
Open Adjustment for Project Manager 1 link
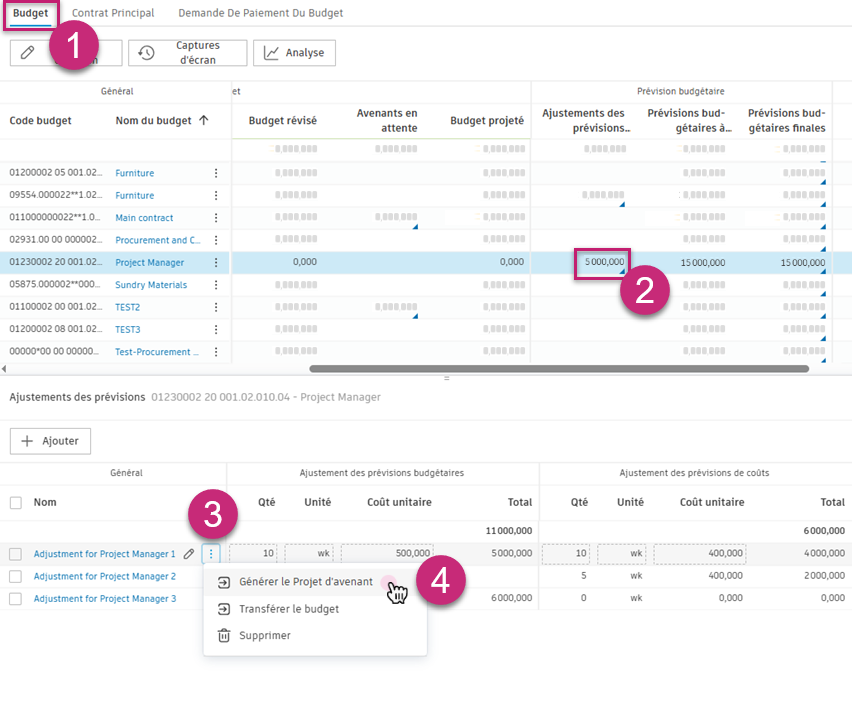pos(104,554)
